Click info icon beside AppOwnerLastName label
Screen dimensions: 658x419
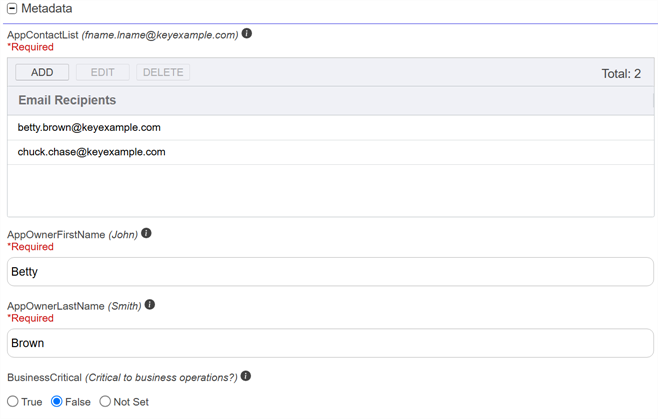(150, 305)
